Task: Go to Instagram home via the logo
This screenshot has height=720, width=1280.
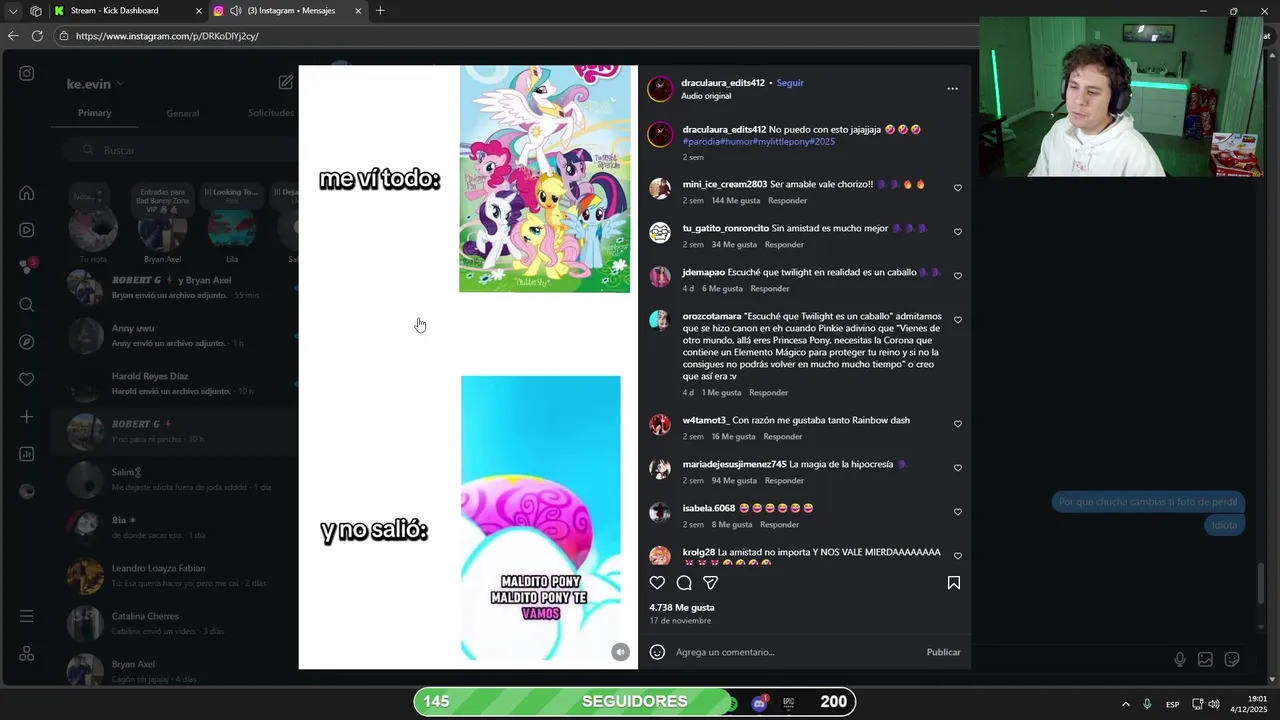Action: tap(27, 73)
